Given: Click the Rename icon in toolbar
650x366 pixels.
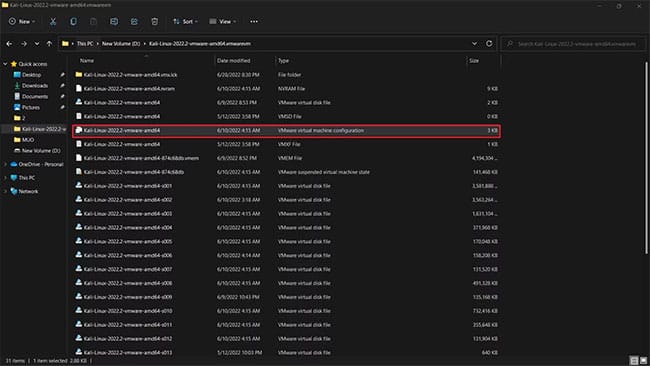Looking at the screenshot, I should (114, 22).
